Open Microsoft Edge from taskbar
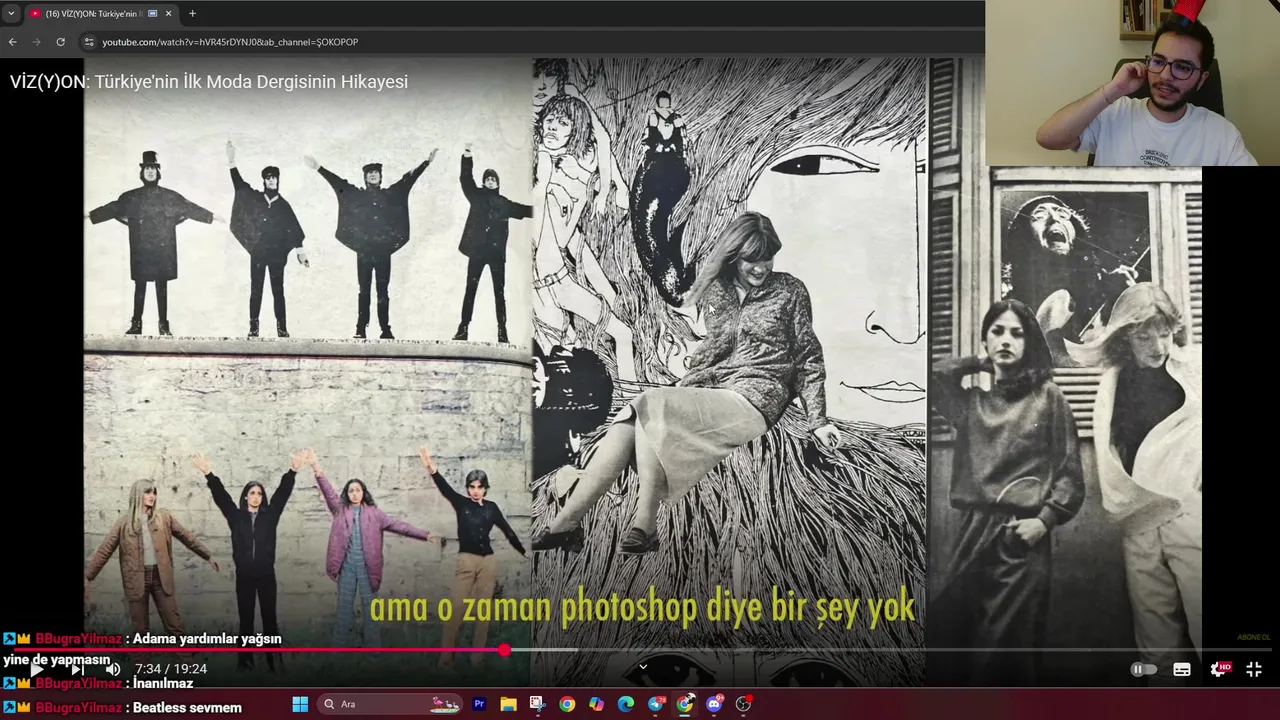 tap(626, 704)
